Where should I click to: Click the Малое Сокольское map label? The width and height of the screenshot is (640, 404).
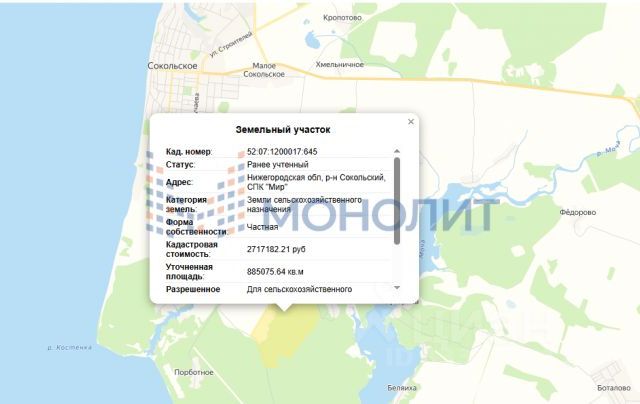264,70
